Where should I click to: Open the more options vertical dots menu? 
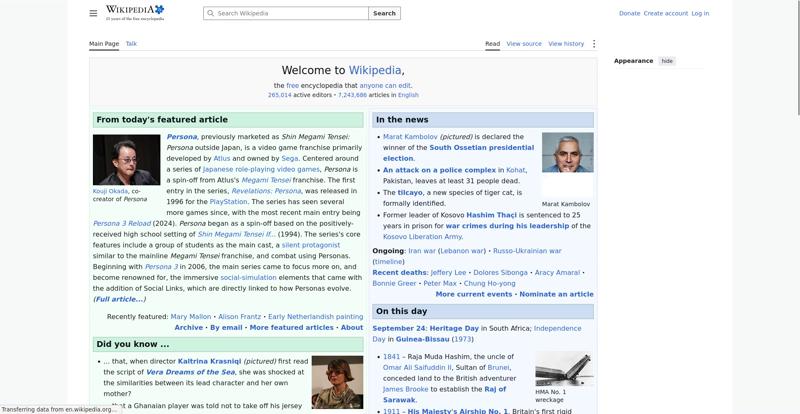(594, 44)
